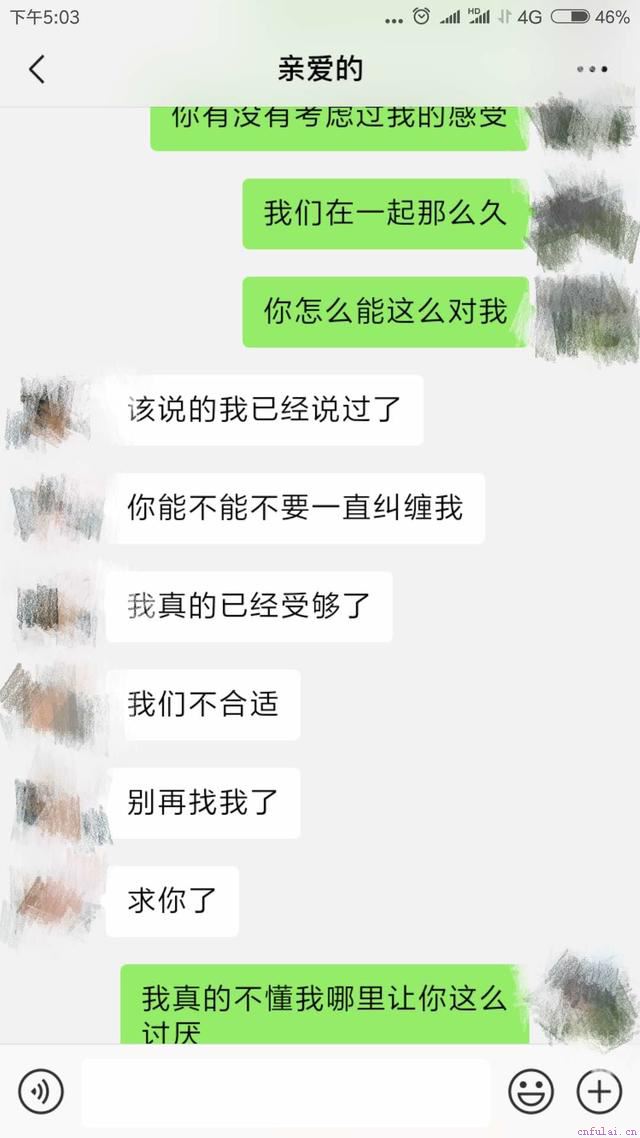Select the message 你怎么能这么对我
Screen dimensions: 640x1138
pos(385,311)
